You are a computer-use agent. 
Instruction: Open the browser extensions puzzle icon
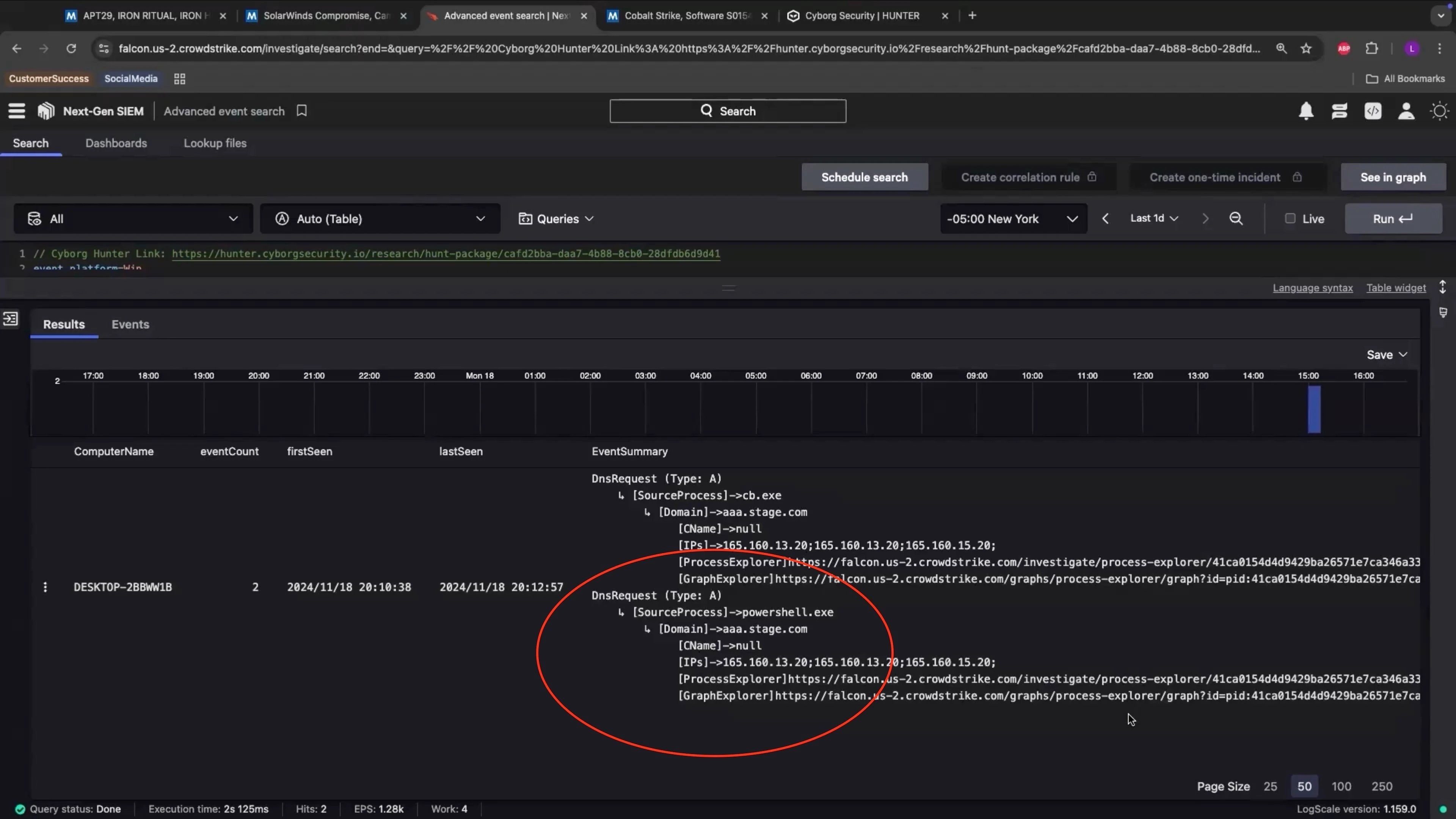(x=1372, y=49)
